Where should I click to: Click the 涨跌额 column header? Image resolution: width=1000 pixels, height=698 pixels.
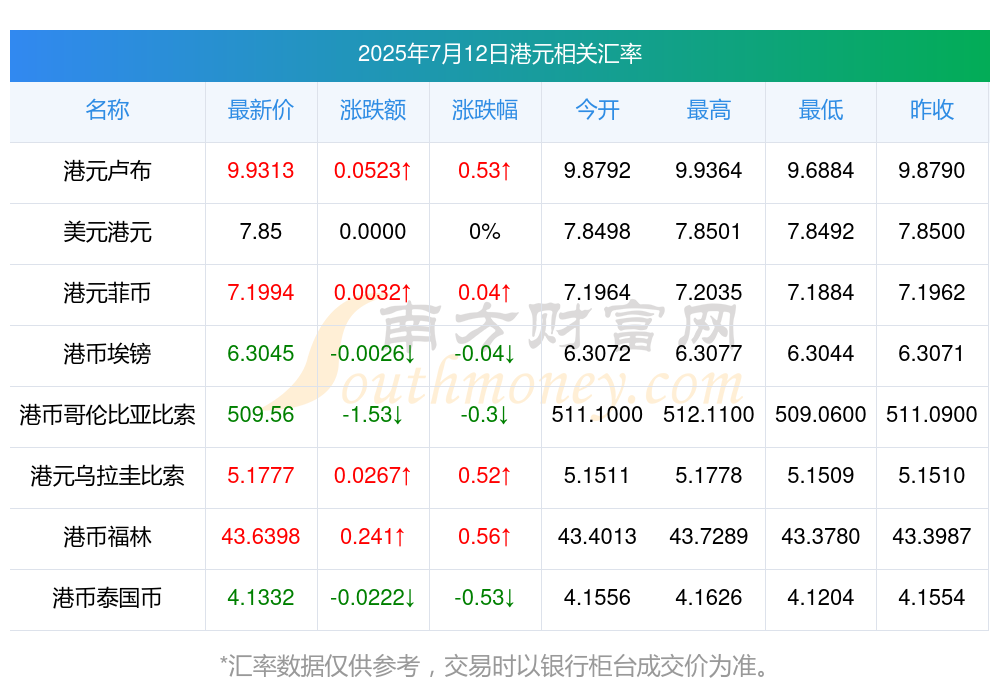(372, 110)
